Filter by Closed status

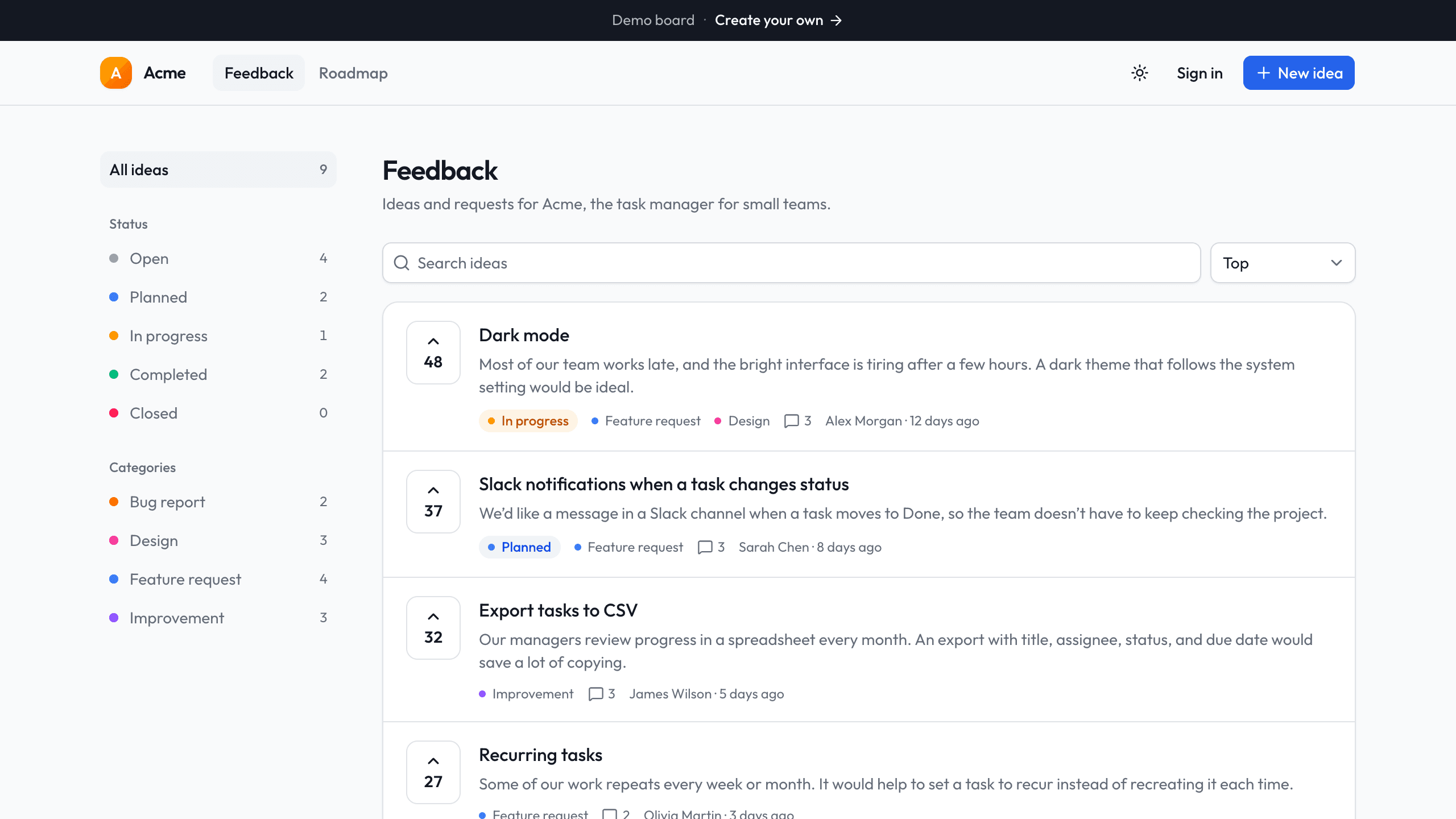[x=218, y=413]
